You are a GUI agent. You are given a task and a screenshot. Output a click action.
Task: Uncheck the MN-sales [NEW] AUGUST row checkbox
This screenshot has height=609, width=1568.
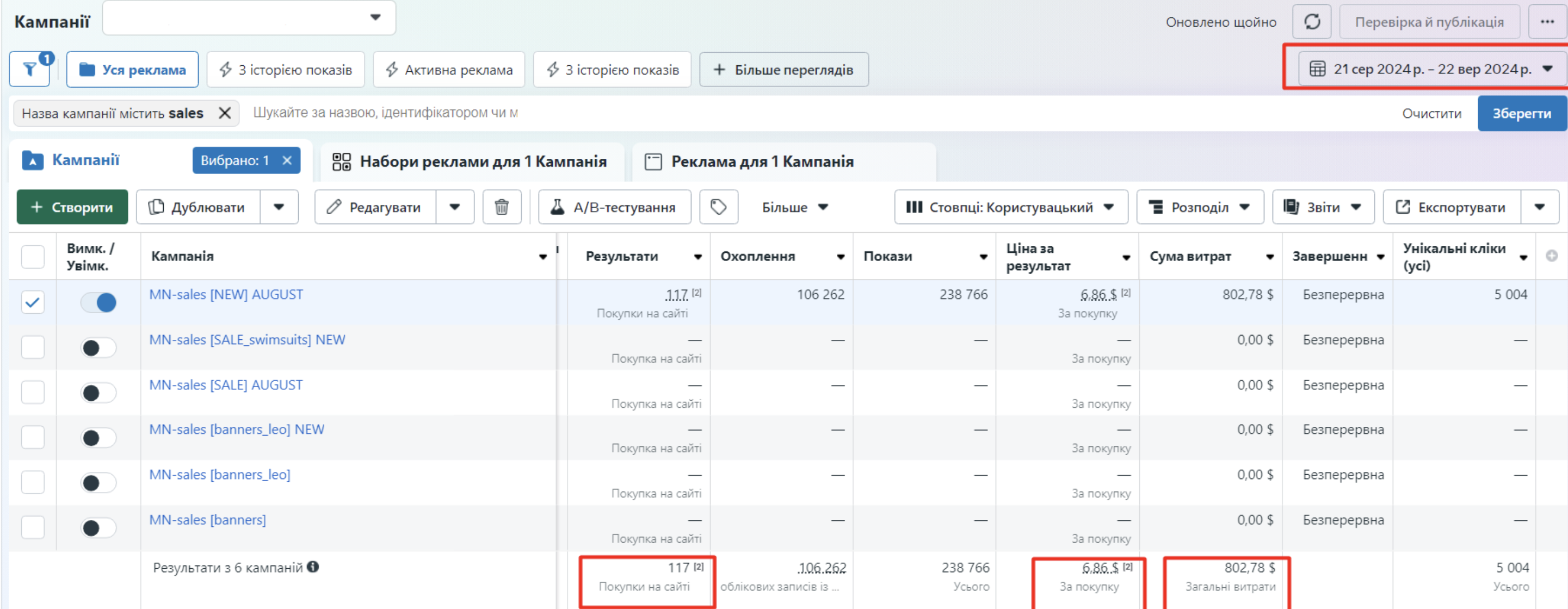point(33,302)
